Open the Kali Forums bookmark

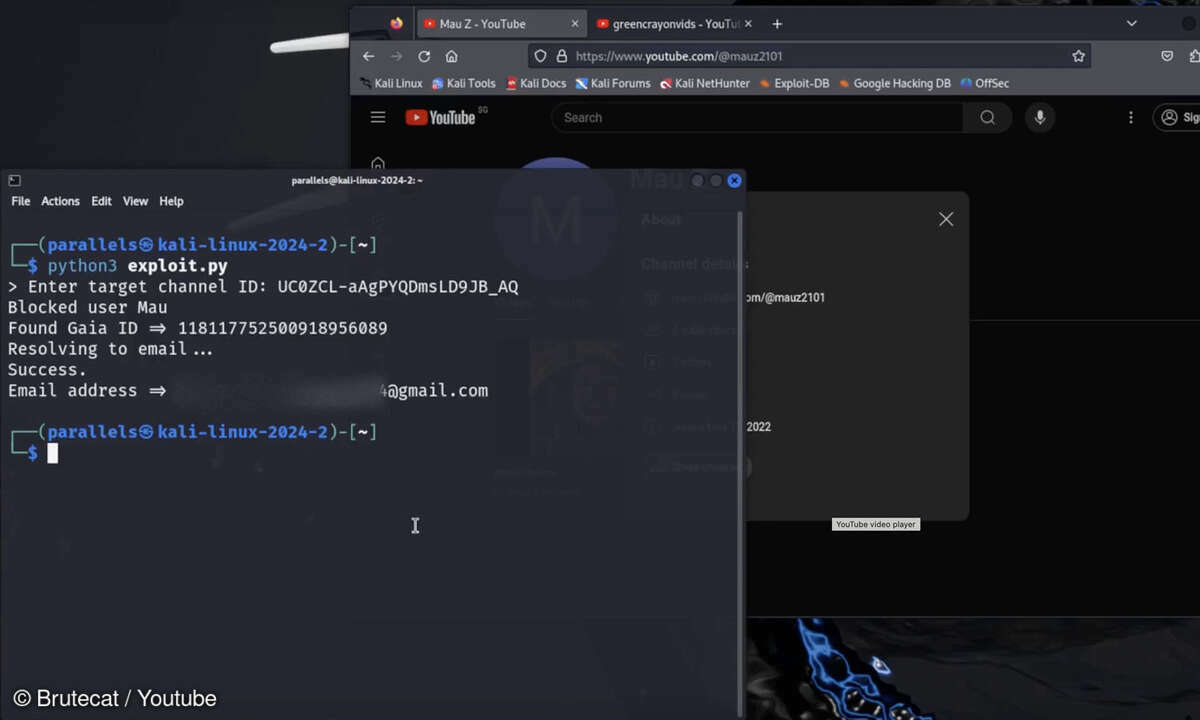click(613, 84)
